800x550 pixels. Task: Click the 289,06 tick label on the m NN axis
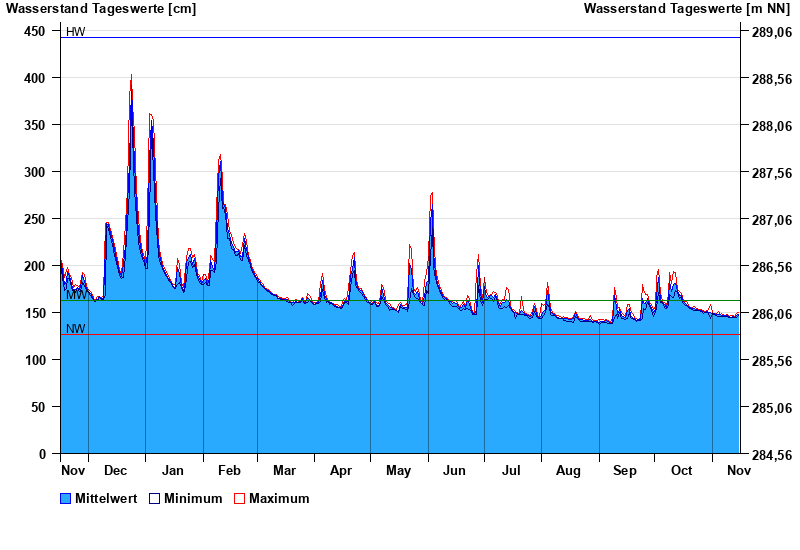[x=771, y=32]
